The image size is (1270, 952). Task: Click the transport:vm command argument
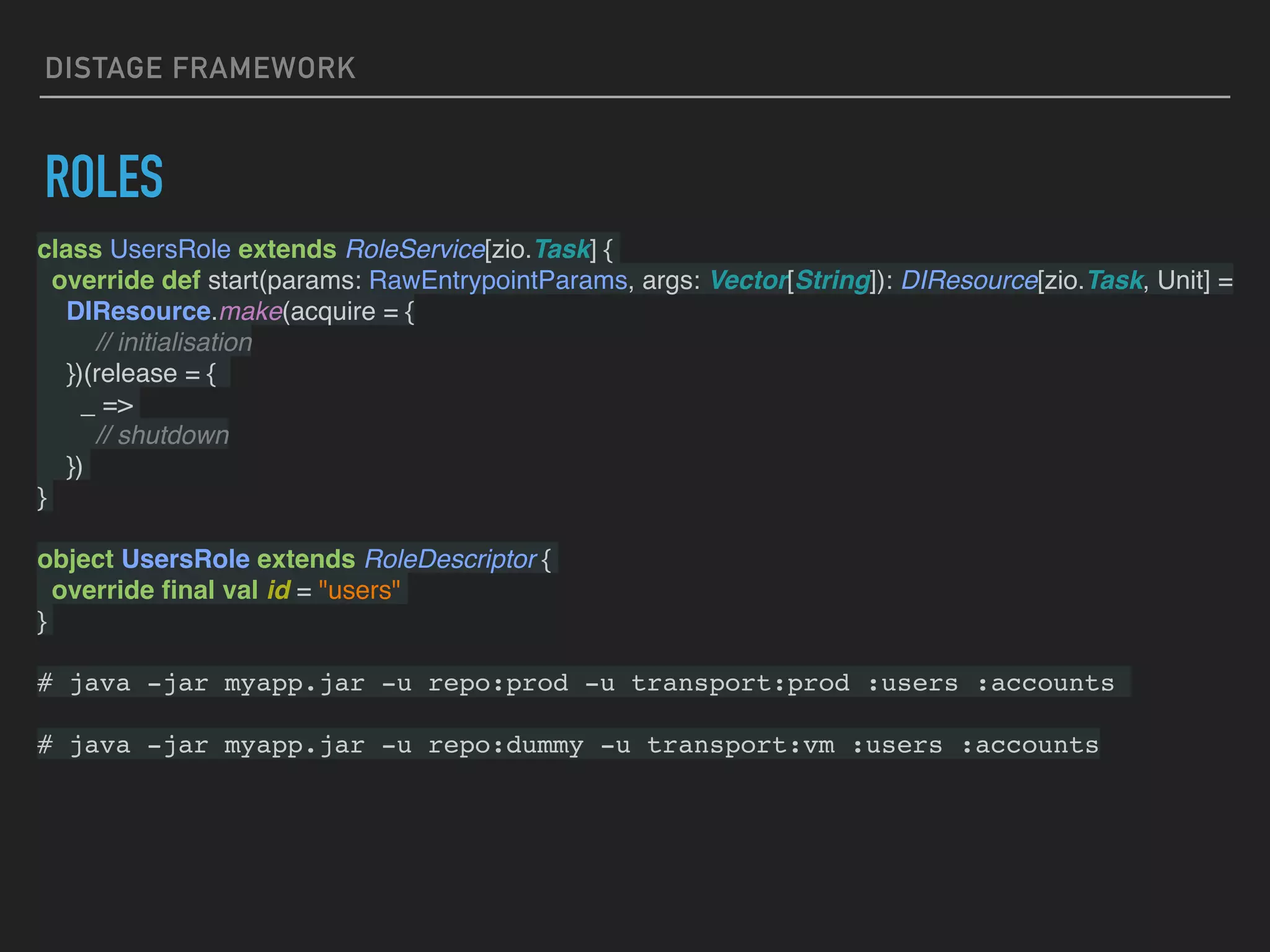click(x=740, y=745)
